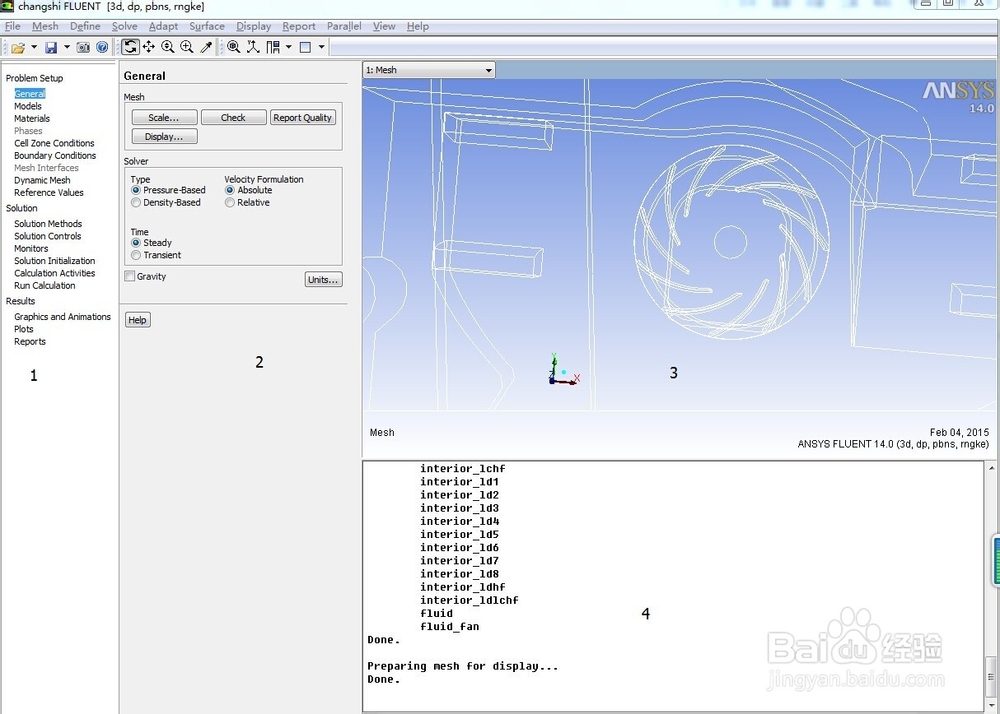Screen dimensions: 1000x714
Task: Open the Surface menu
Action: point(207,26)
